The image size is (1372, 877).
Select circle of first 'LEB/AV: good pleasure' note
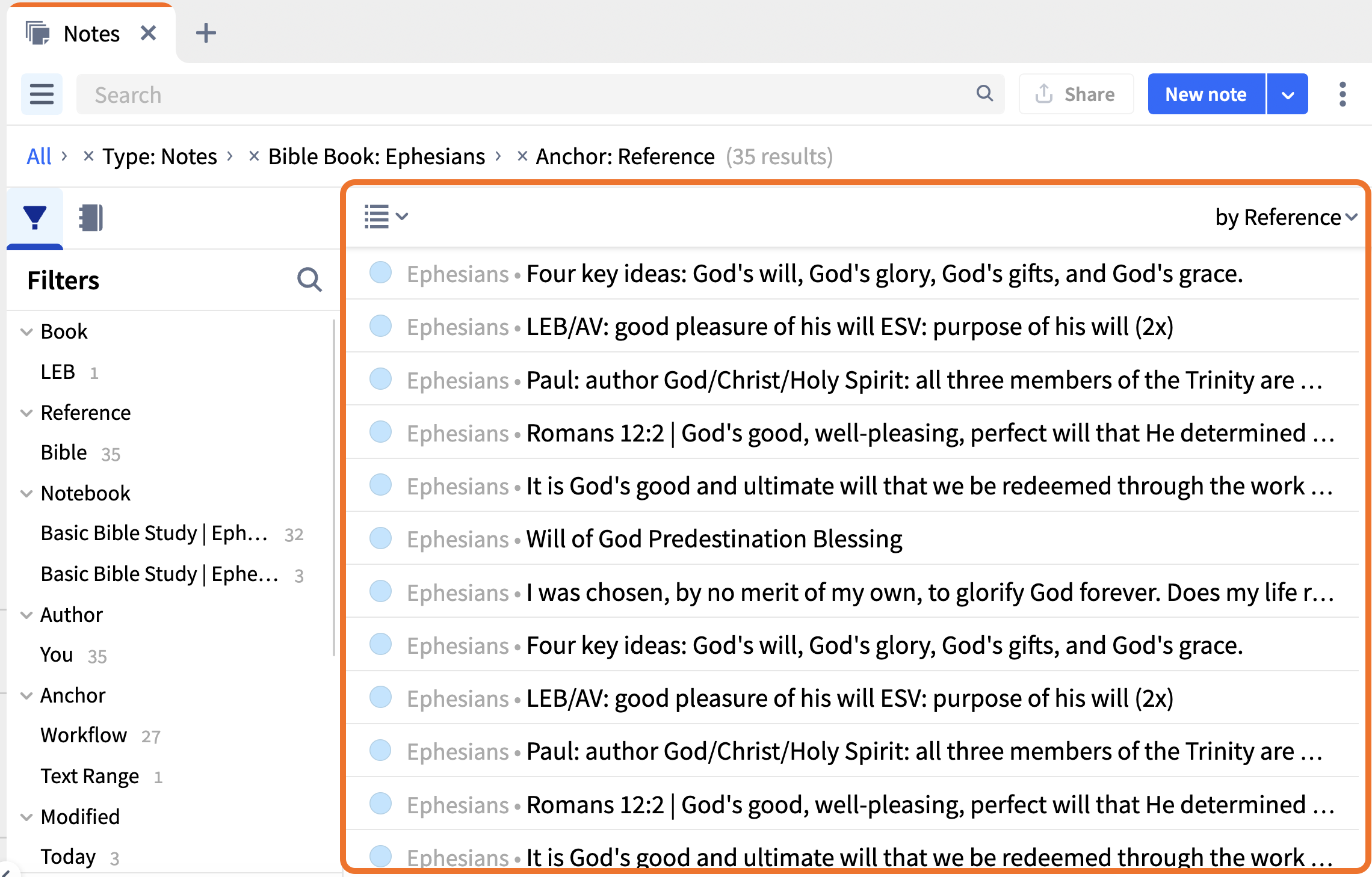380,325
